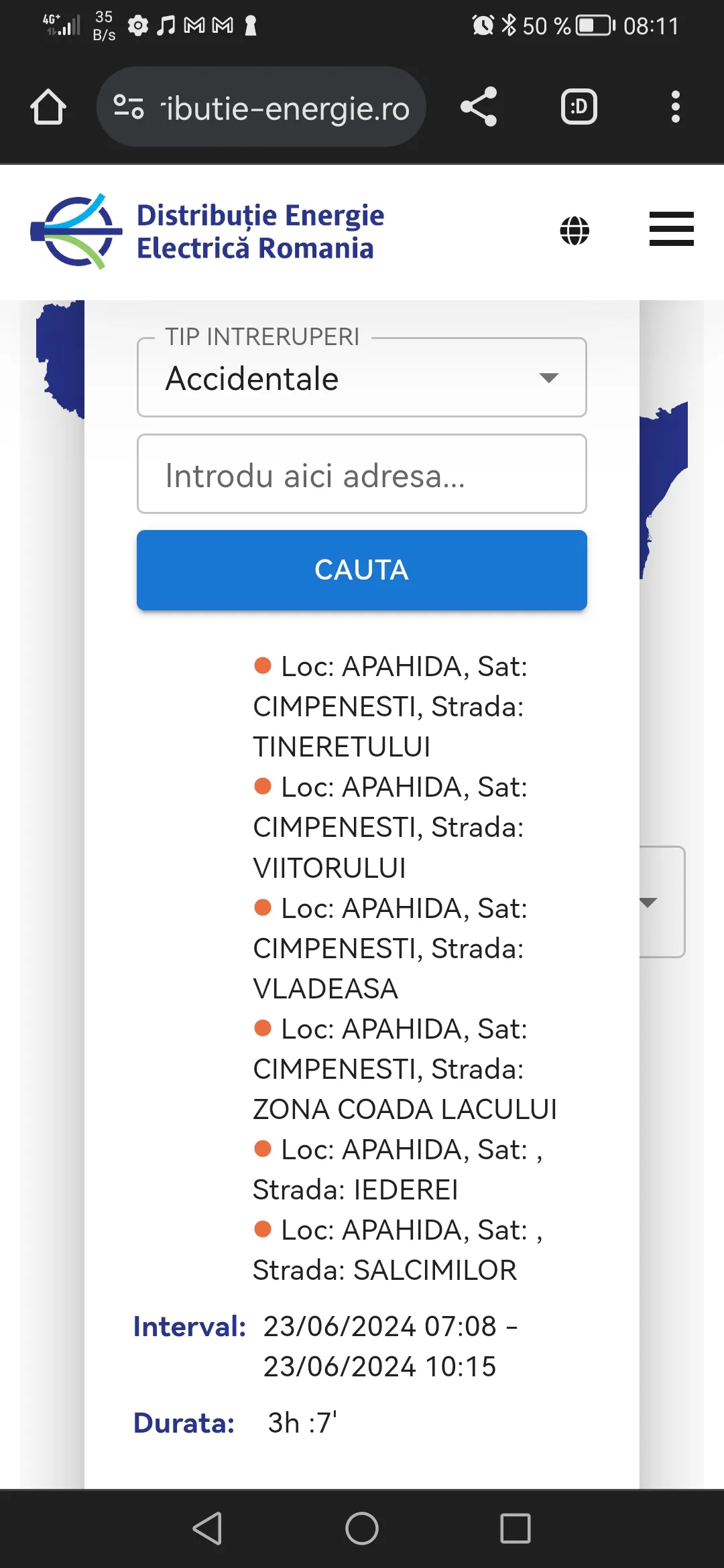Expand the TIP INTRERUPERI dropdown
This screenshot has width=724, height=1568.
click(x=361, y=378)
